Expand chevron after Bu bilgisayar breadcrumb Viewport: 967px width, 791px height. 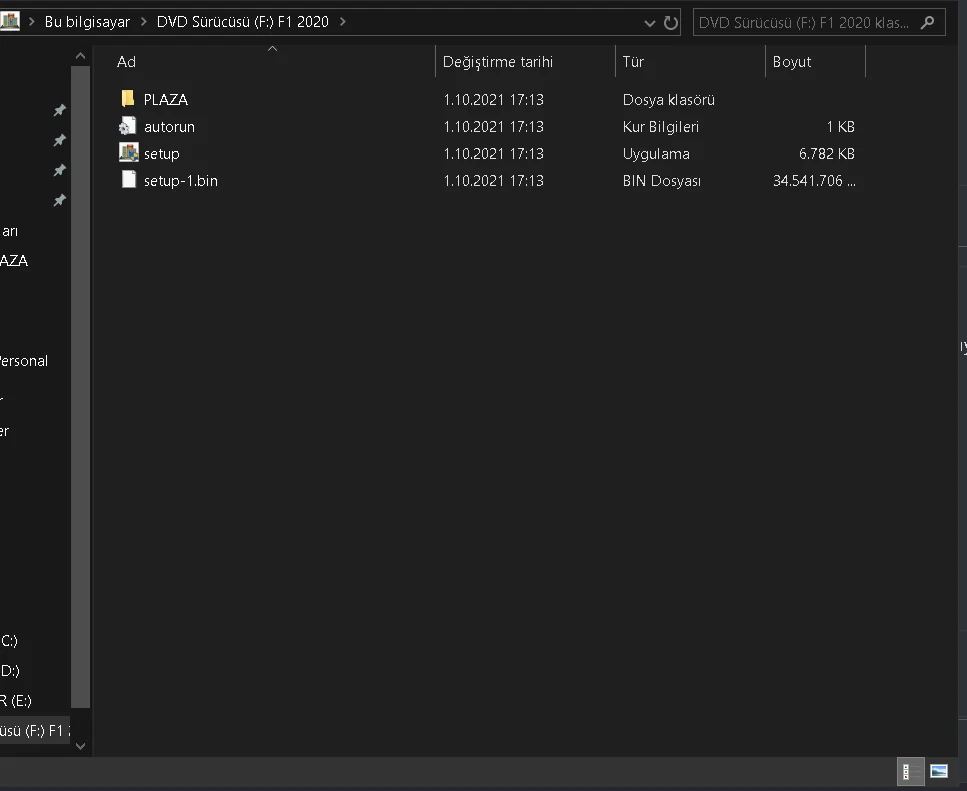click(x=143, y=22)
